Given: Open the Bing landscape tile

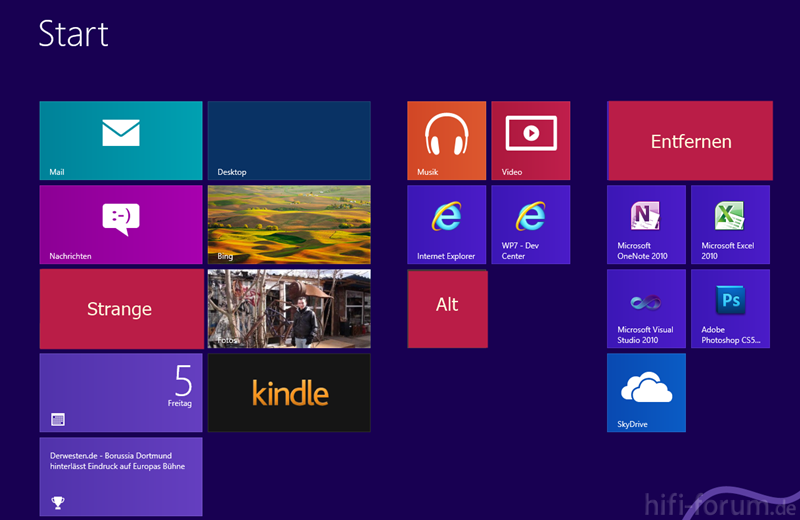Looking at the screenshot, I should 289,224.
